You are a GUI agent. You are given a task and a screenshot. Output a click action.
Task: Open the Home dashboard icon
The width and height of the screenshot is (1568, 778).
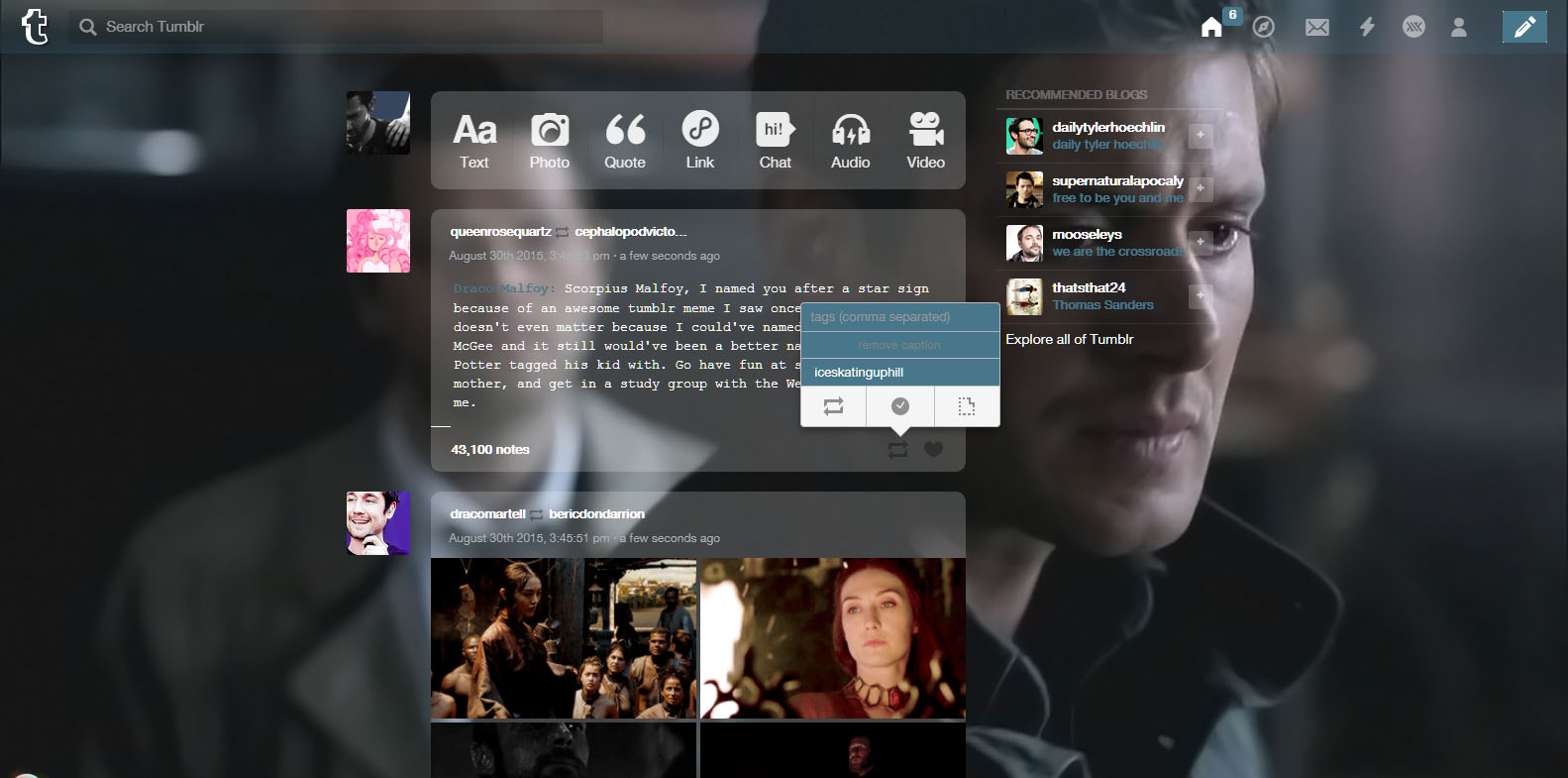(1211, 27)
